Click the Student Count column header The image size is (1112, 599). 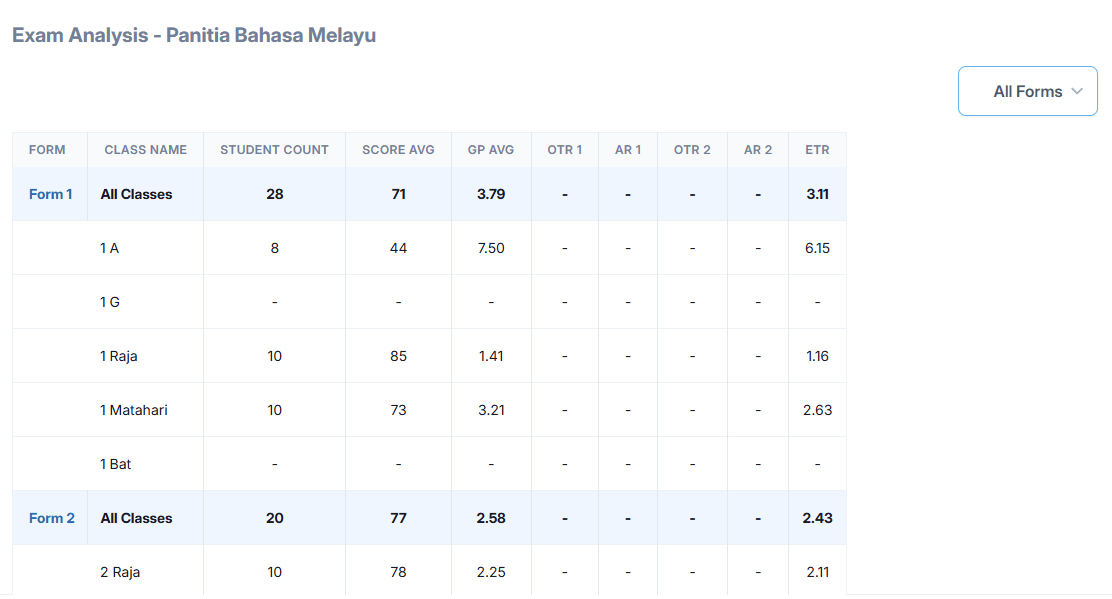[x=274, y=150]
